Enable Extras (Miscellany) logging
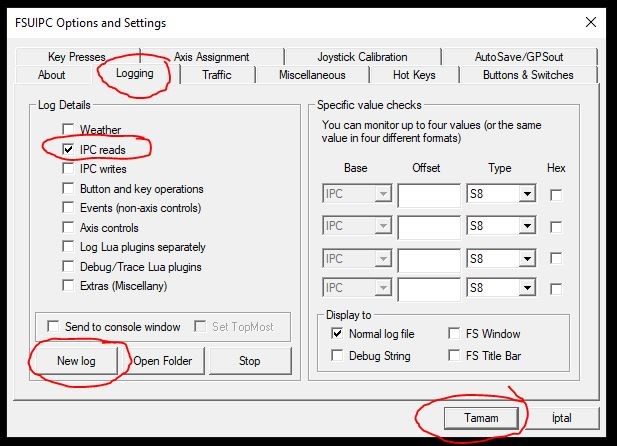Image resolution: width=617 pixels, height=446 pixels. pyautogui.click(x=68, y=285)
